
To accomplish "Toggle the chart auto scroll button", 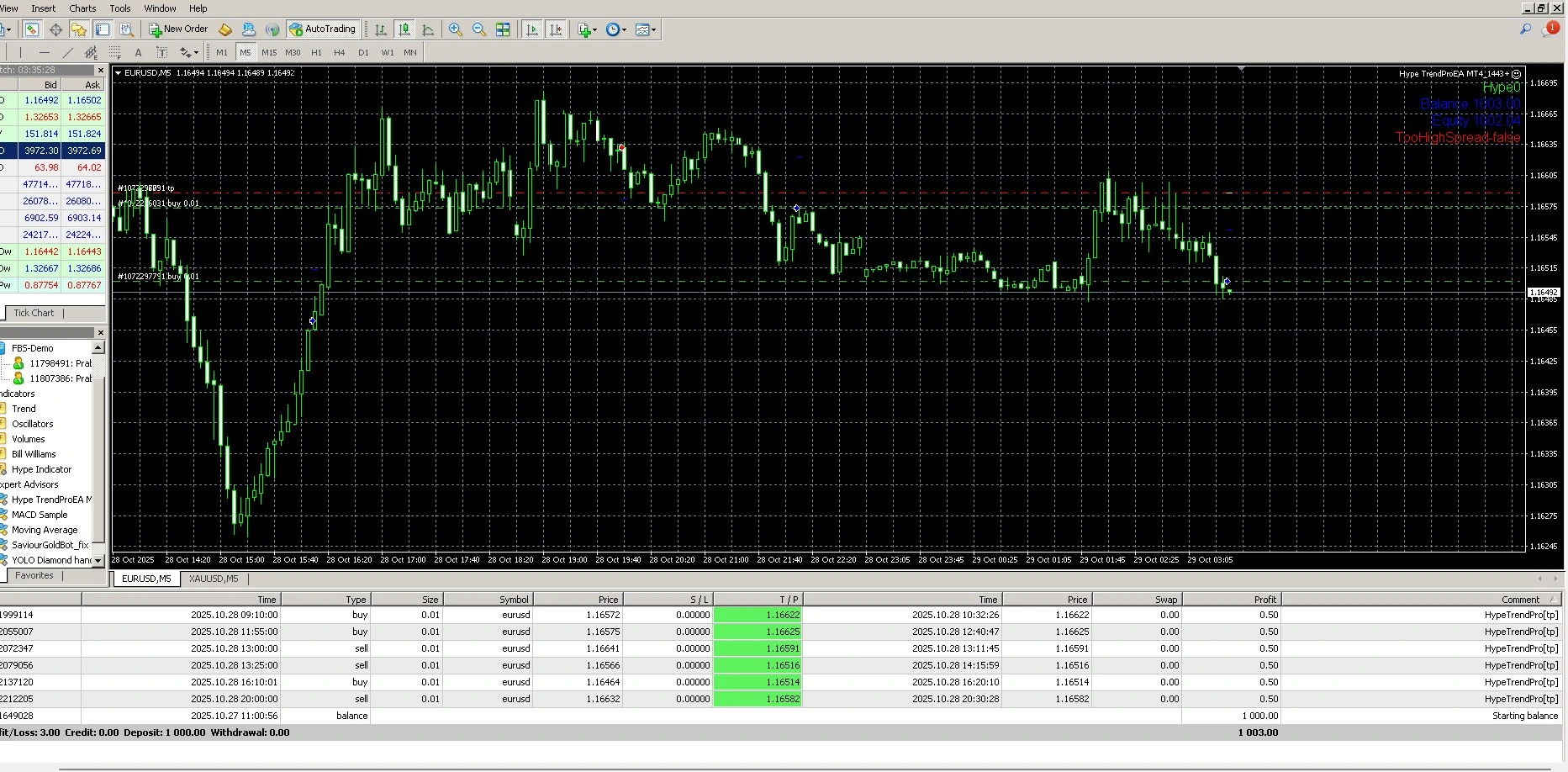I will (x=531, y=29).
